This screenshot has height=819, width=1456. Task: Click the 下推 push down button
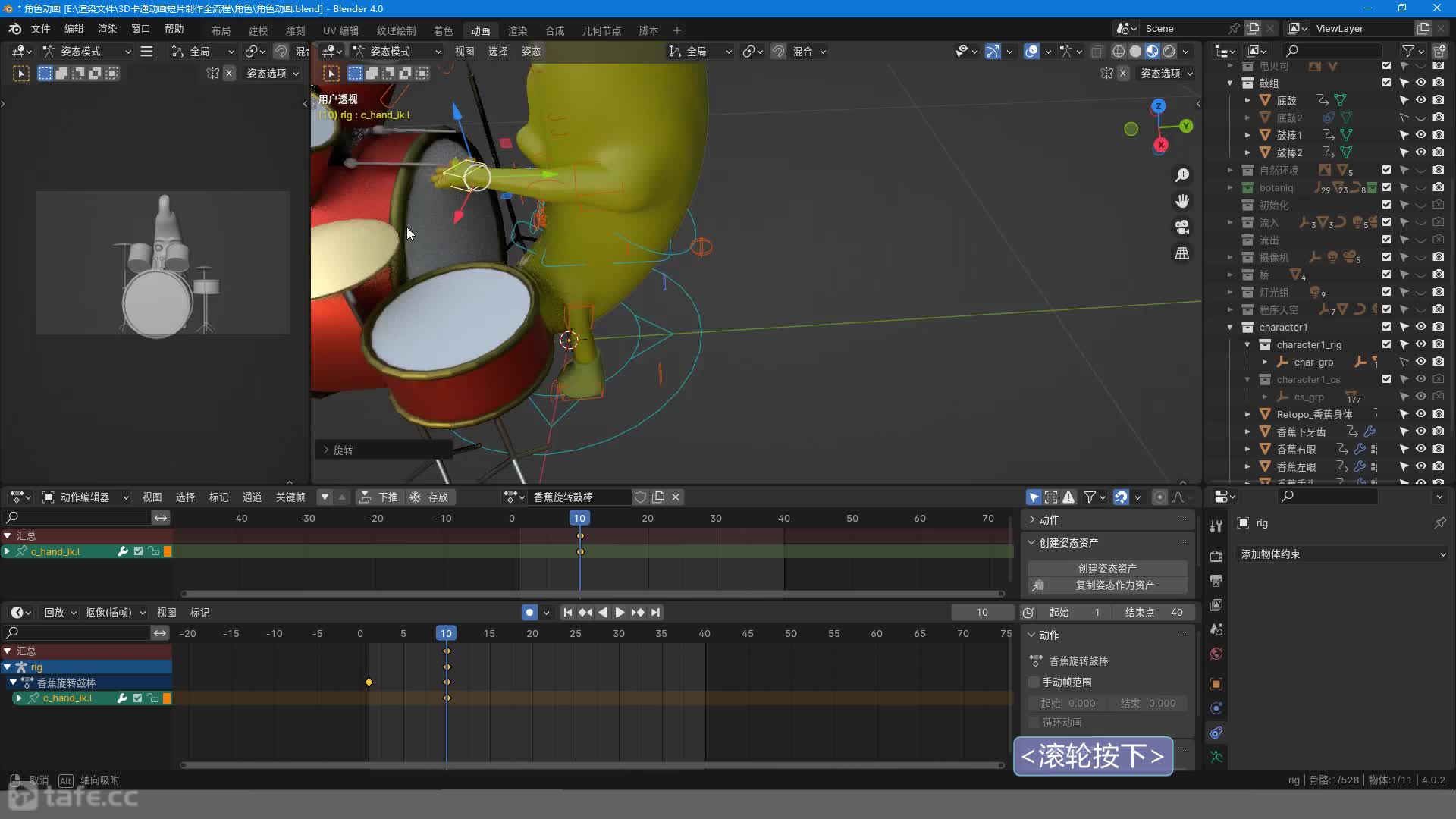378,497
